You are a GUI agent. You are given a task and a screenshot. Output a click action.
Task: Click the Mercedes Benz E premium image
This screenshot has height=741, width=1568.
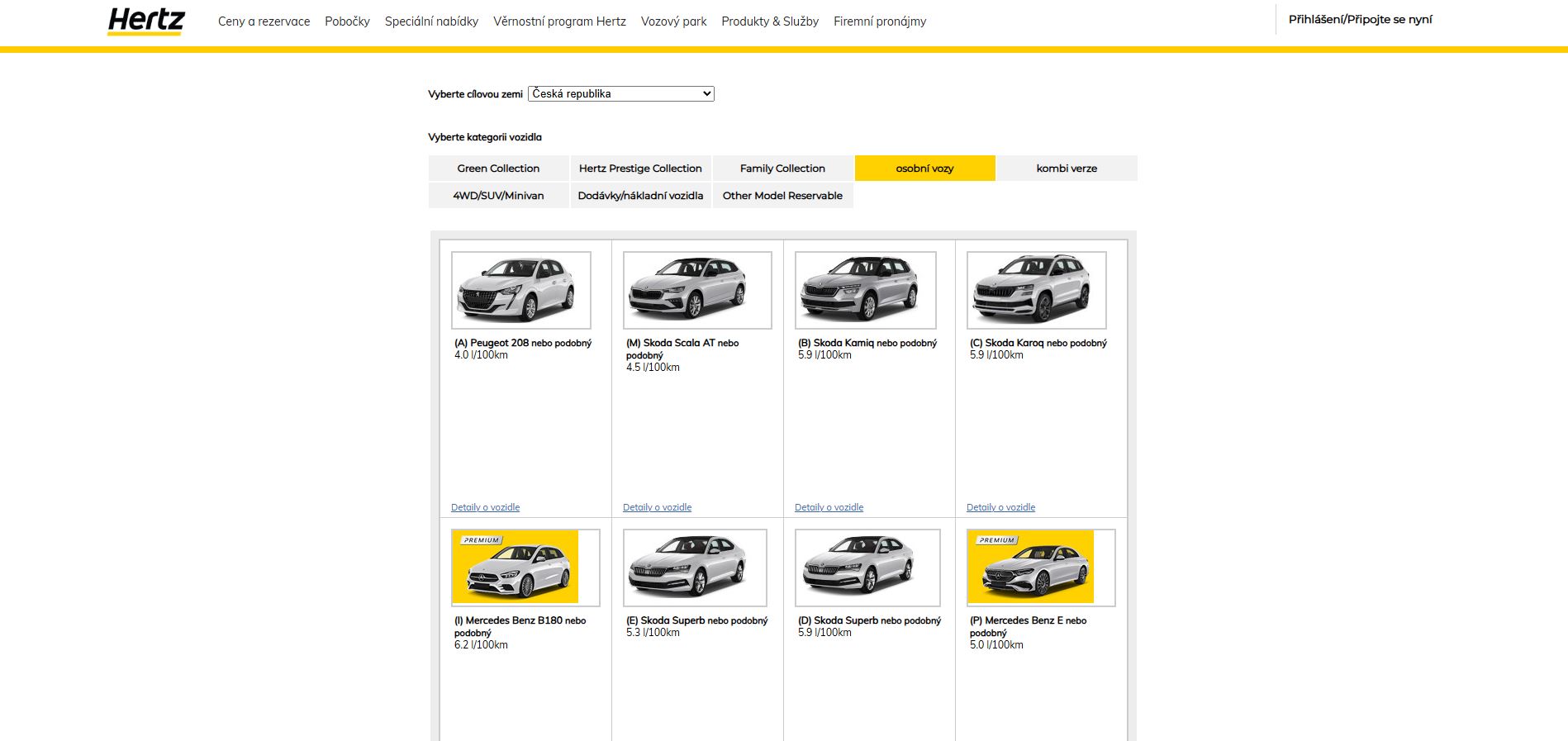click(1041, 568)
